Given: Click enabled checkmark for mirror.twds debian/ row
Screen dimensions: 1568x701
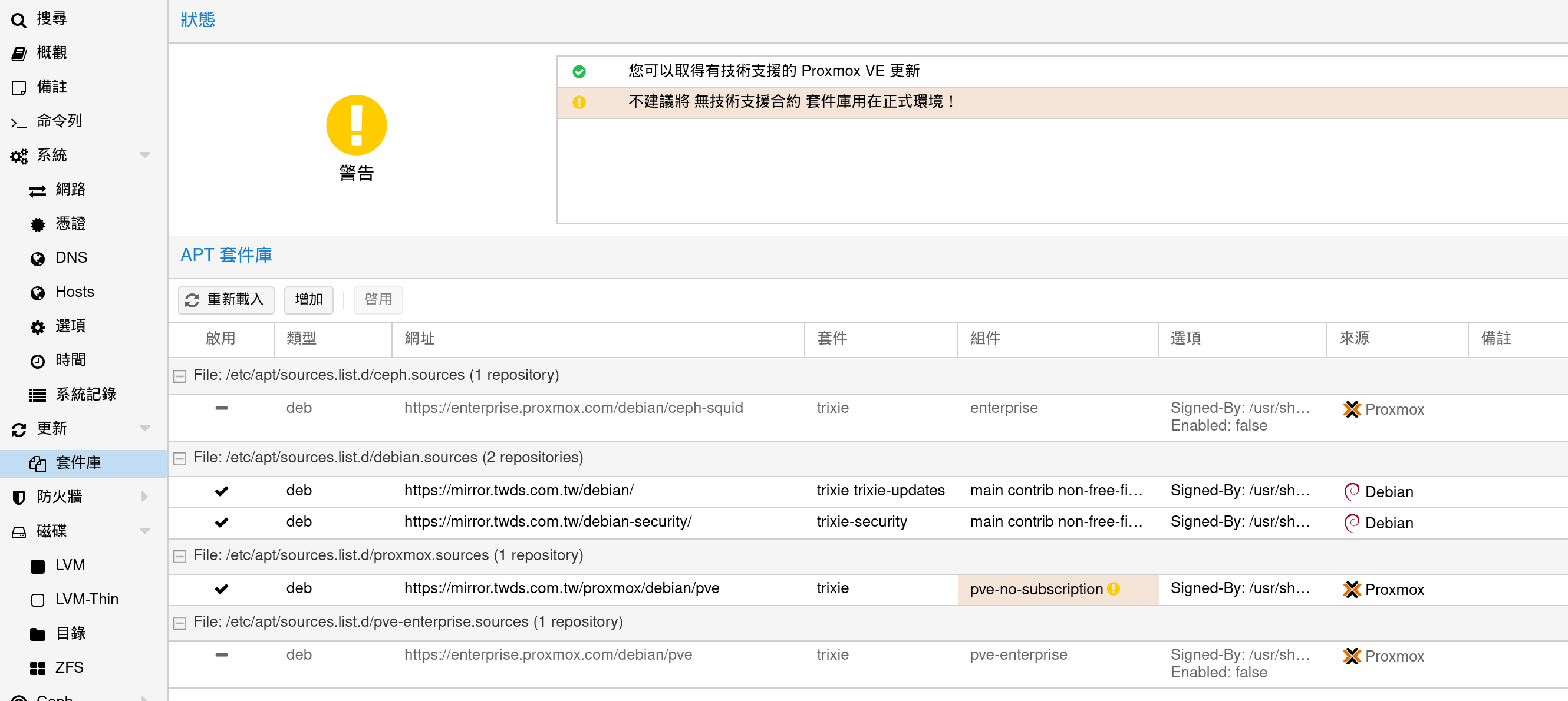Looking at the screenshot, I should coord(222,491).
